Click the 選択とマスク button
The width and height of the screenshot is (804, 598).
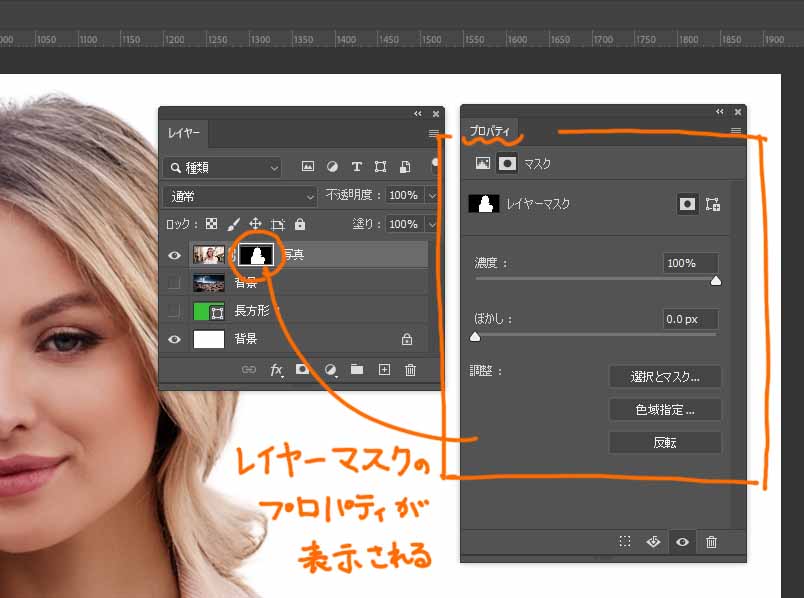click(x=664, y=377)
